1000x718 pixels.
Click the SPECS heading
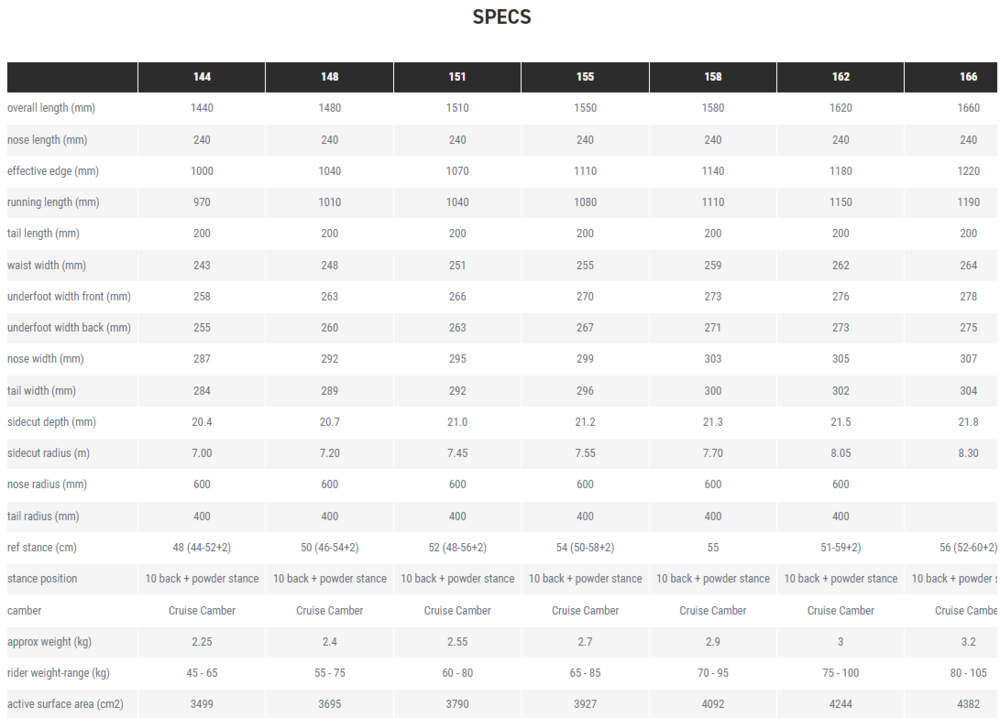click(x=501, y=18)
